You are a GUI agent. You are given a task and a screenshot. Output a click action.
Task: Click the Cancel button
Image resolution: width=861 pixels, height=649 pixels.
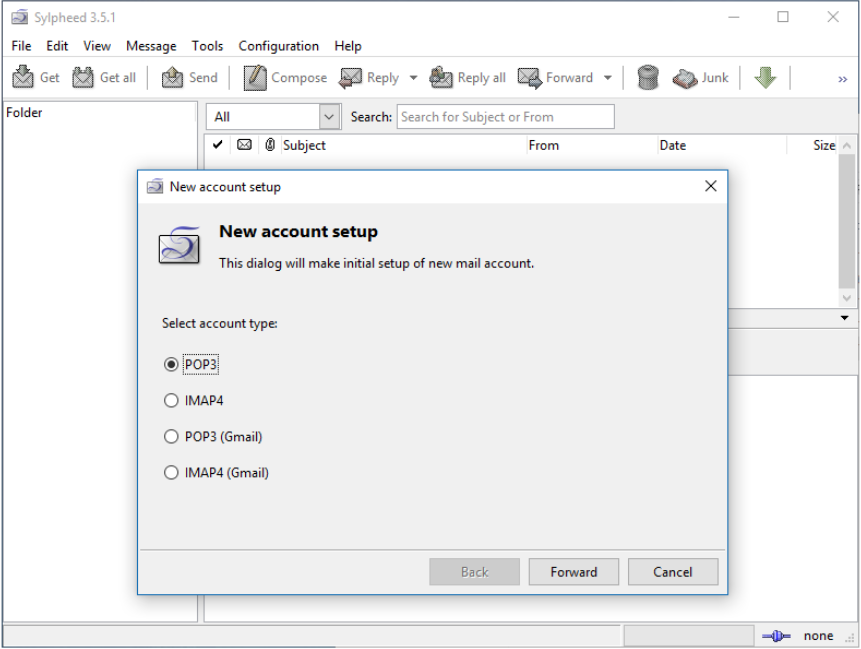tap(673, 572)
